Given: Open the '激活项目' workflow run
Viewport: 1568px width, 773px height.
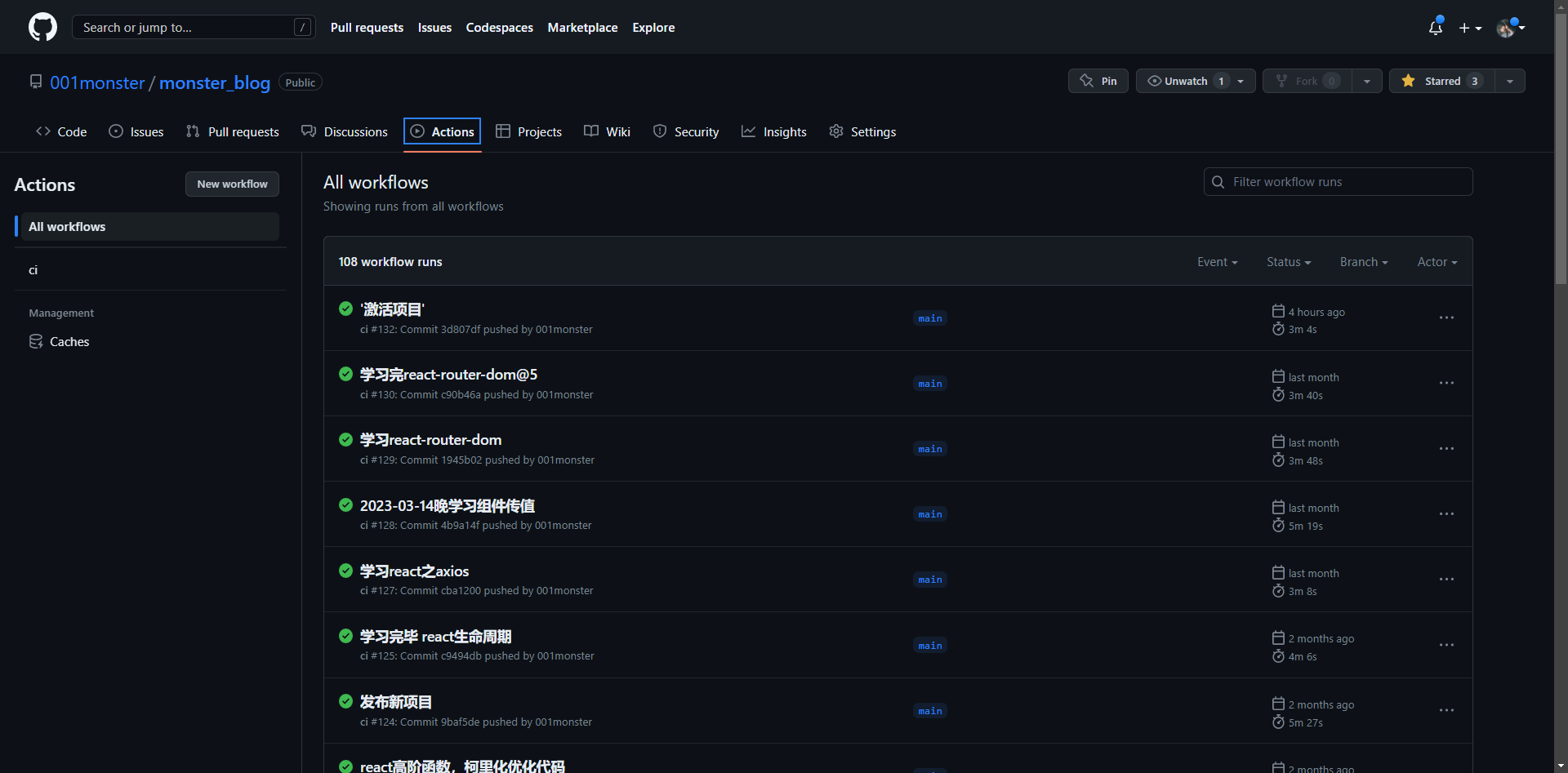Looking at the screenshot, I should (392, 309).
